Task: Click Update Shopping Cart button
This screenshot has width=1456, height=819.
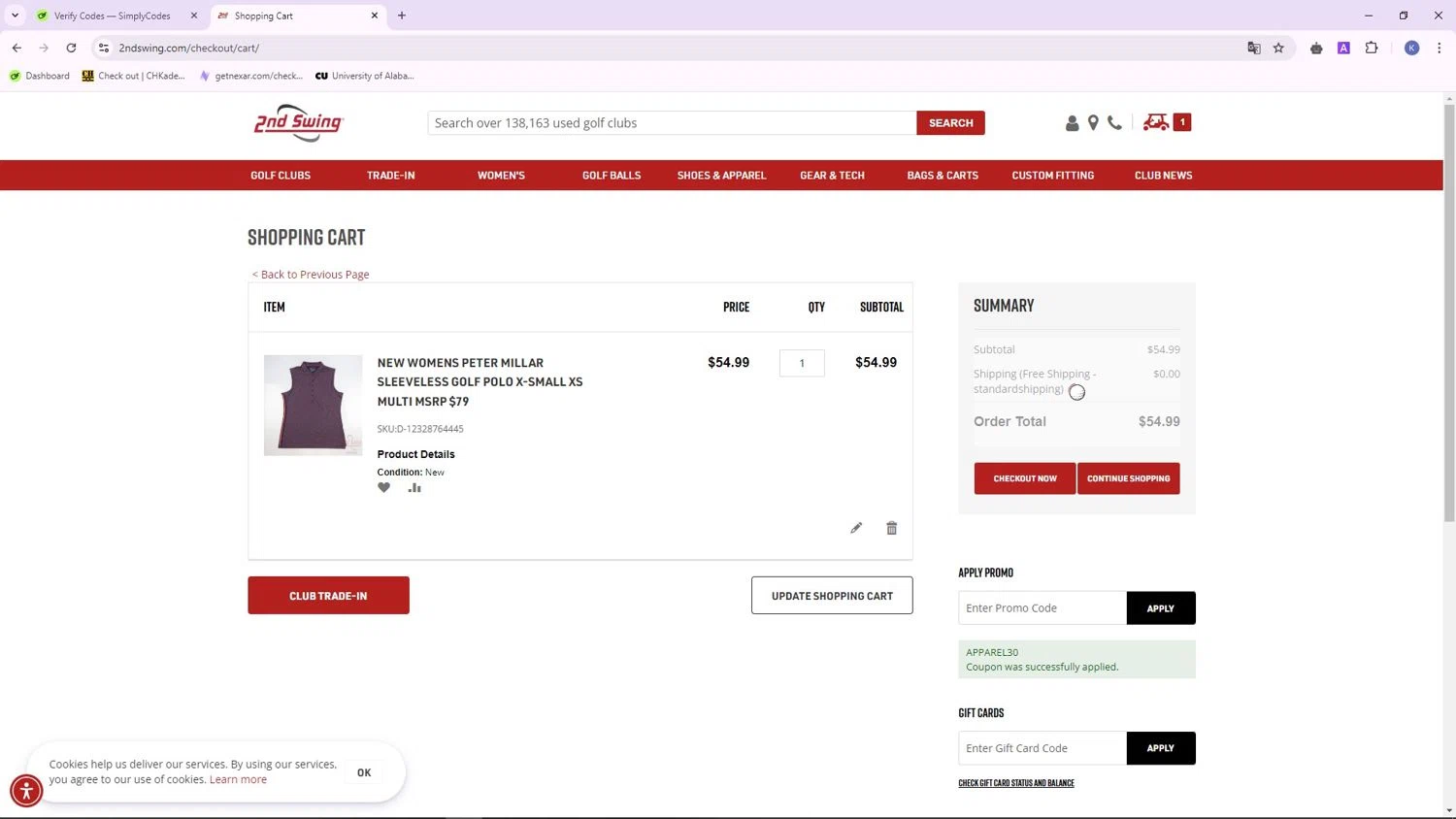Action: click(x=832, y=596)
